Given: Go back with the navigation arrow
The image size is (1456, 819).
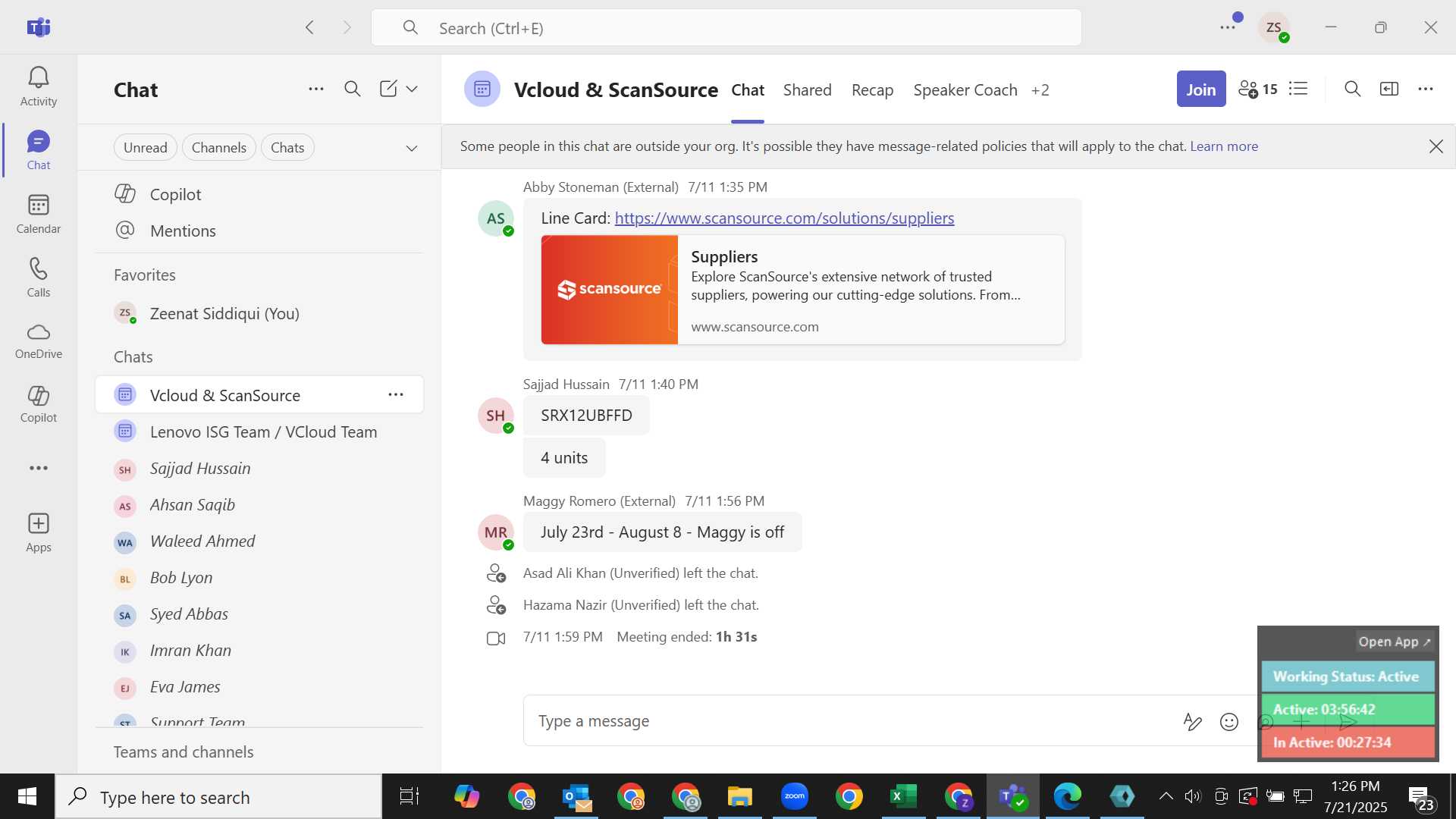Looking at the screenshot, I should tap(309, 27).
